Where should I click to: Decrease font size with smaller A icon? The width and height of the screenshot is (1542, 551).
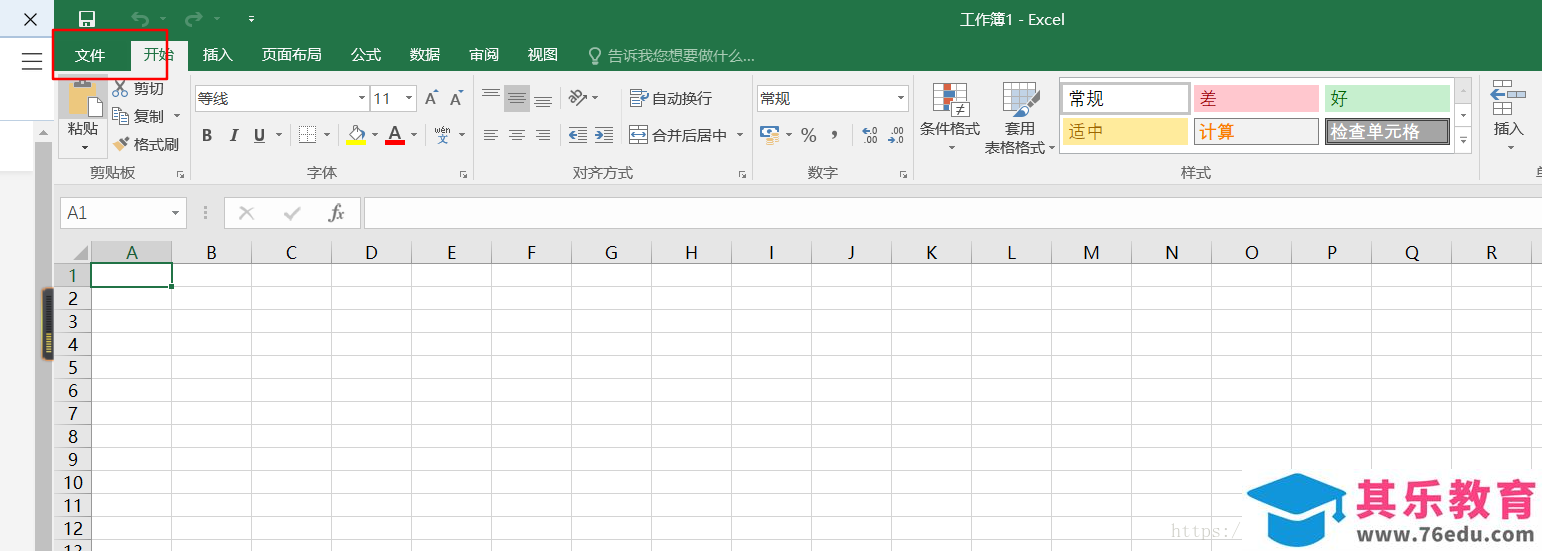pos(456,98)
